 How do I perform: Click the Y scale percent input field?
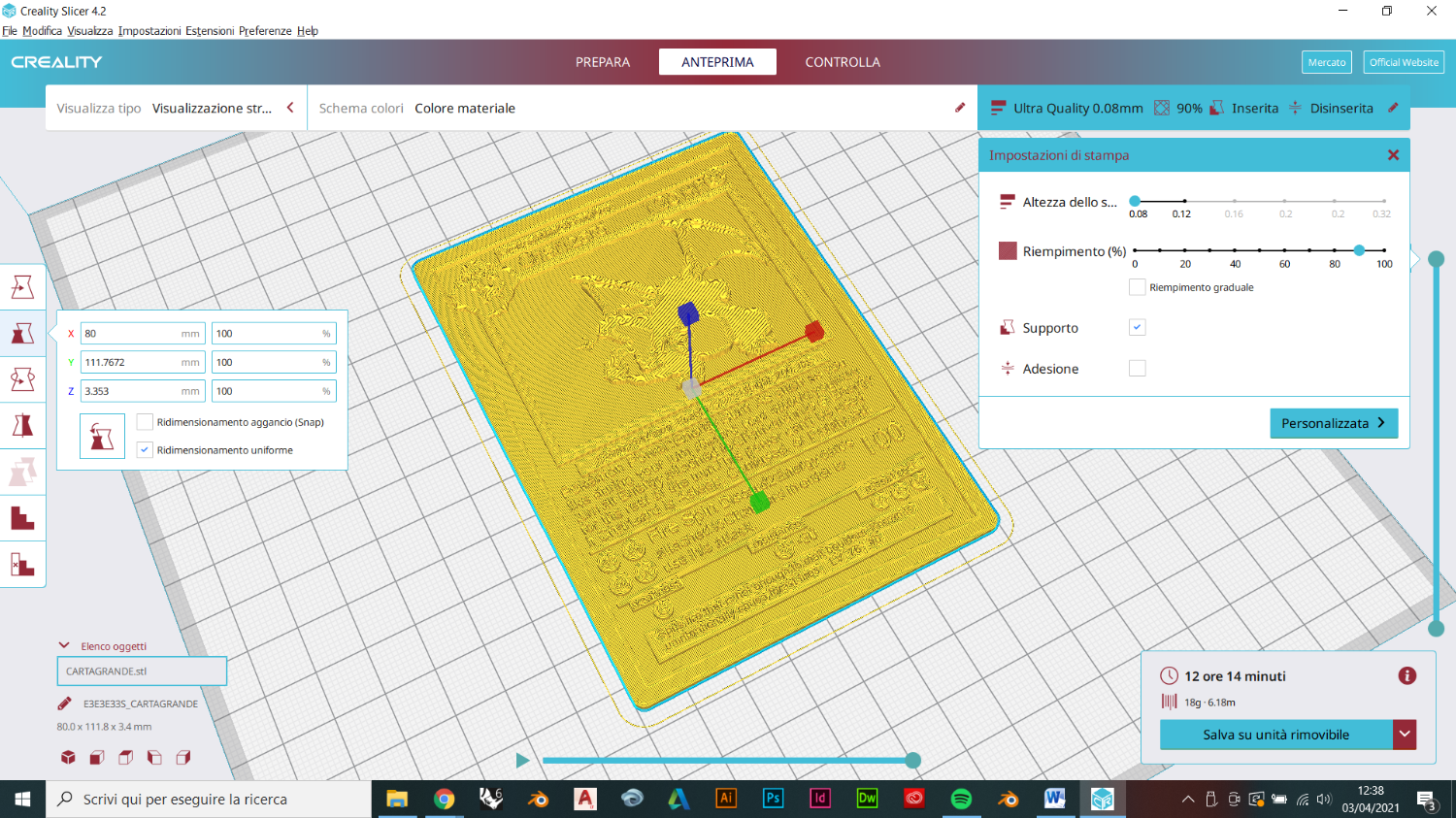274,362
